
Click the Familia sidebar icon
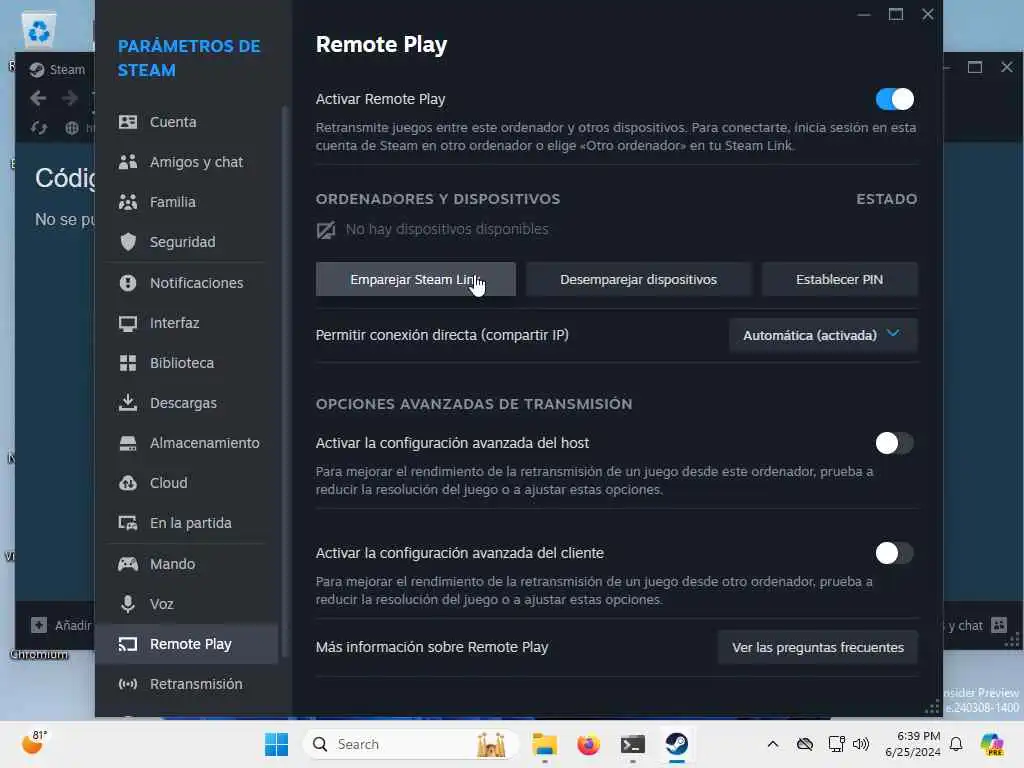click(128, 202)
